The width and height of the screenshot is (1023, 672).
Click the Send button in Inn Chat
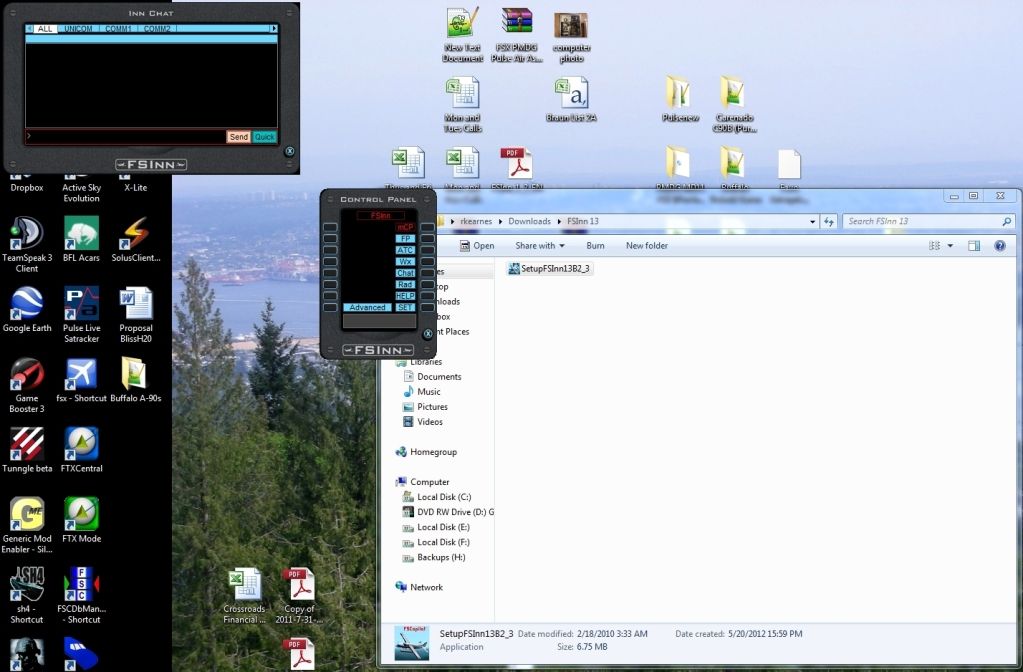point(239,137)
